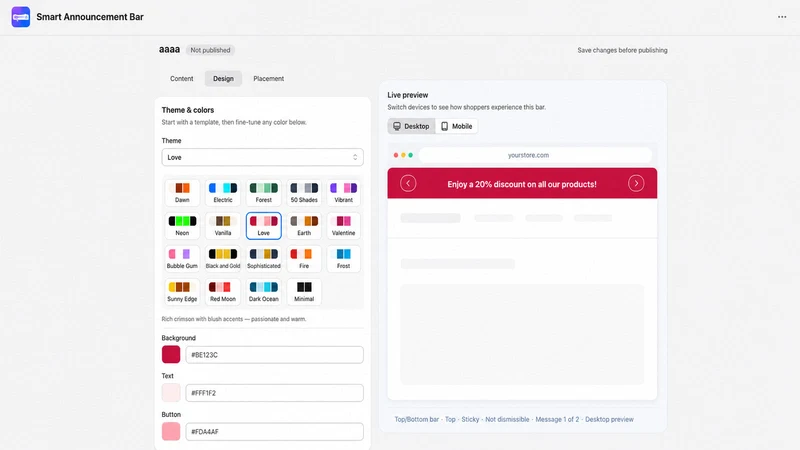Screen dimensions: 800x450
Task: Open the Text color swatch picker
Action: (x=171, y=393)
